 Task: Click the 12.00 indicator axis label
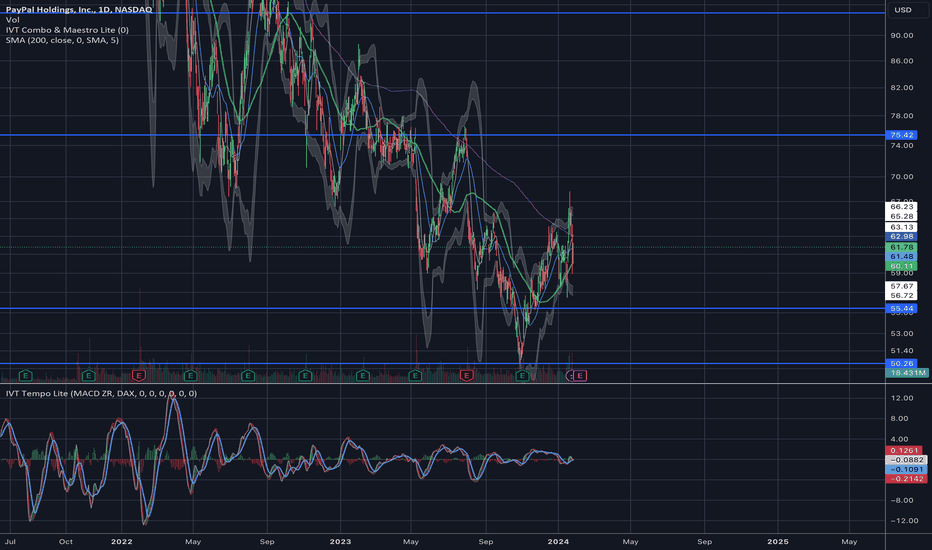902,398
